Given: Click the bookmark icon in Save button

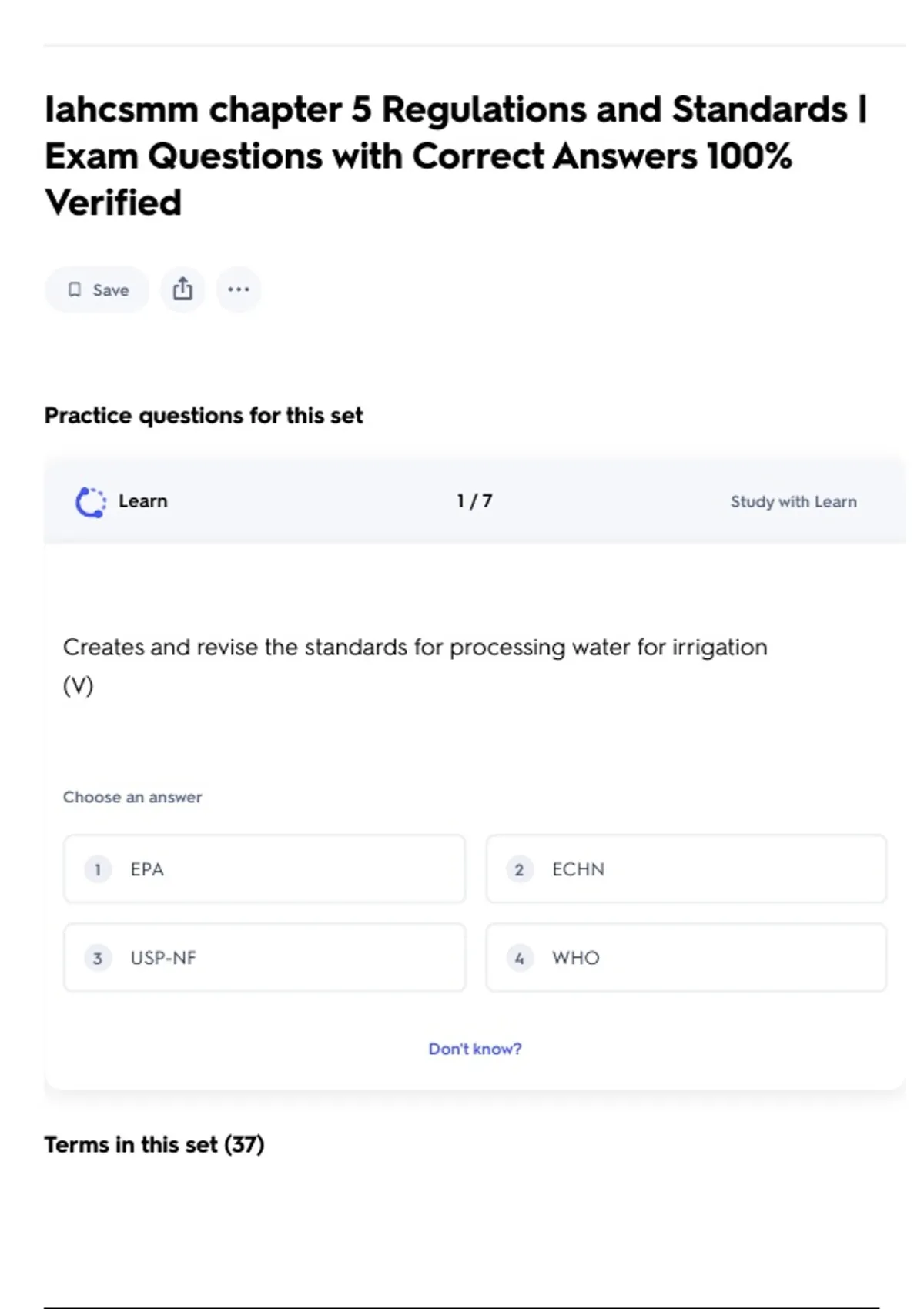Looking at the screenshot, I should pyautogui.click(x=75, y=290).
